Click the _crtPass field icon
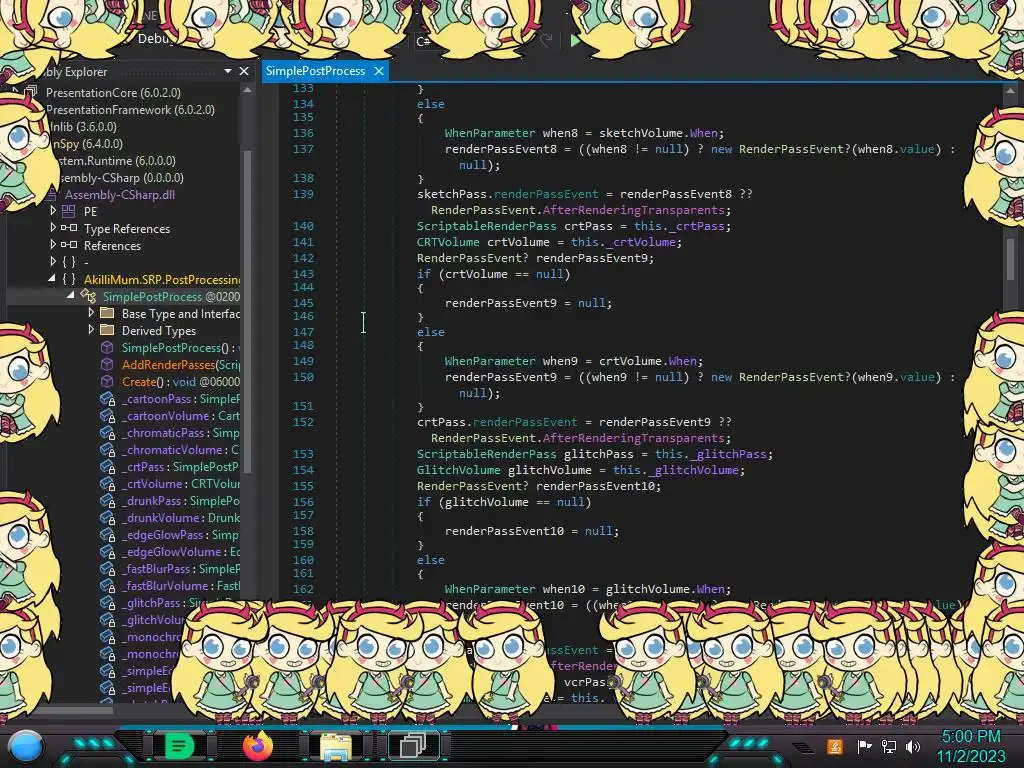 click(x=108, y=466)
